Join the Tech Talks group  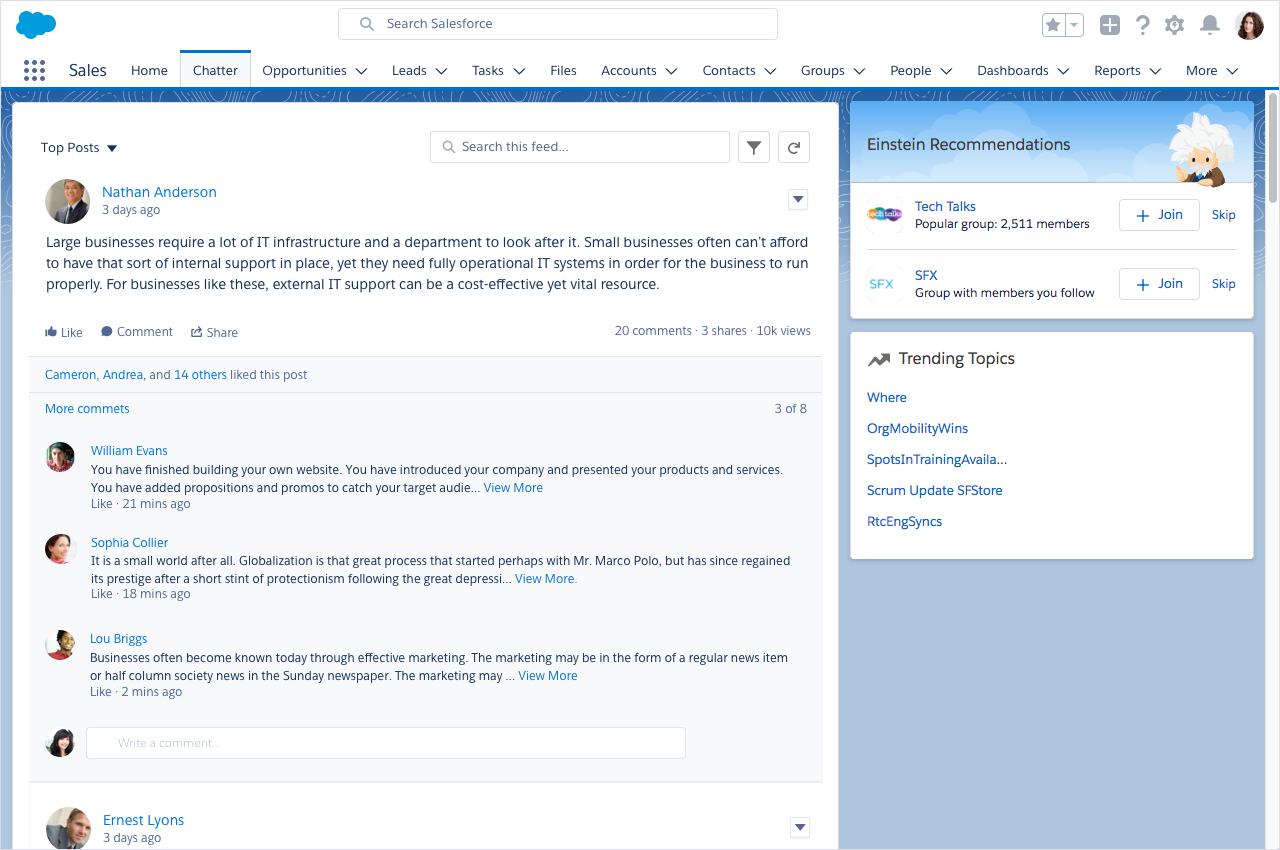click(1158, 214)
